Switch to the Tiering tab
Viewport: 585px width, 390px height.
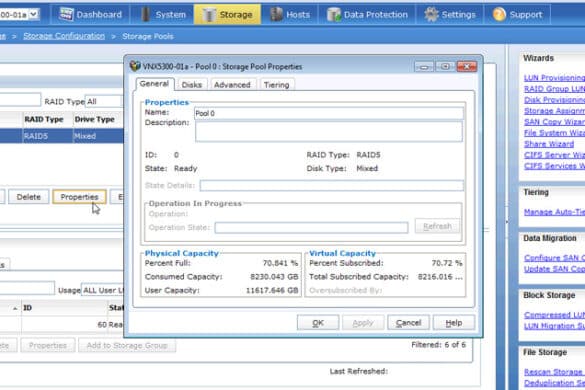click(x=276, y=85)
